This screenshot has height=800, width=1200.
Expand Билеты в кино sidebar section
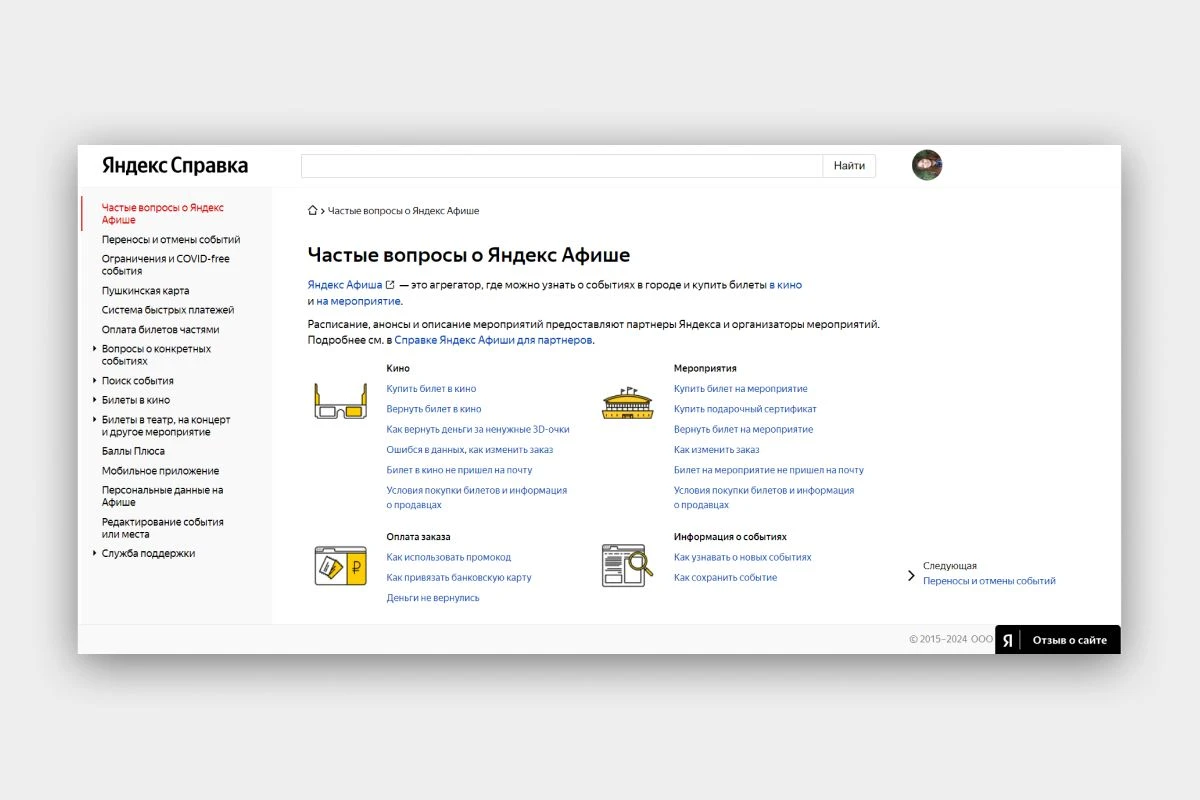pos(94,400)
